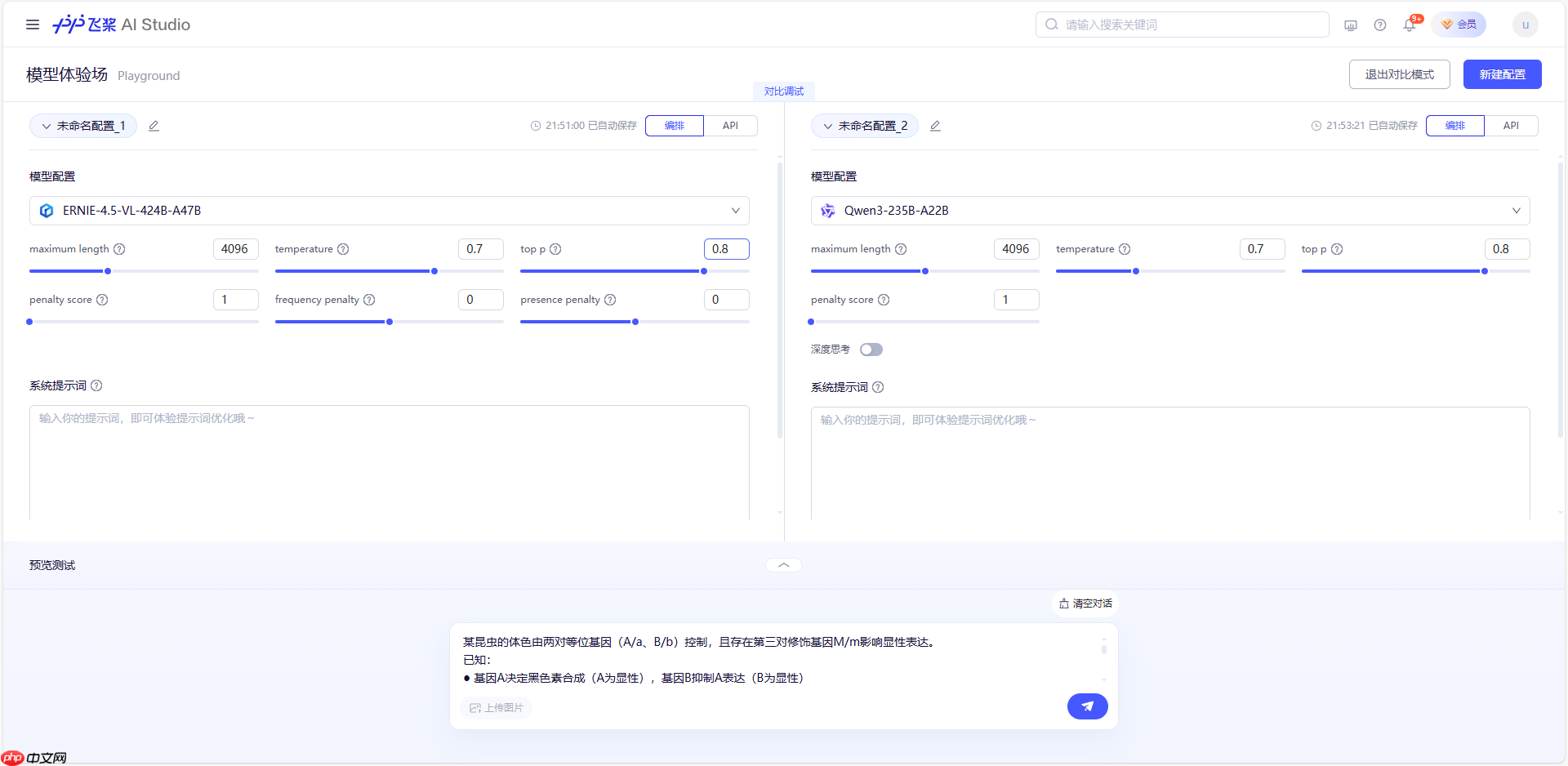Click the 退出对比模式 button
This screenshot has width=1568, height=766.
1399,74
